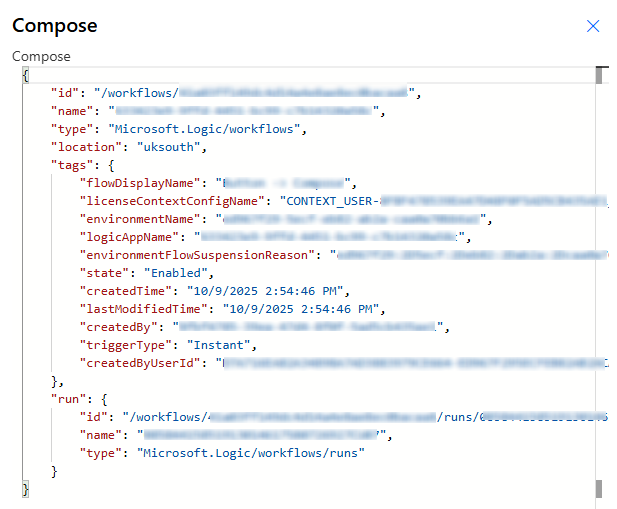Click the "Microsoft.Logic/workflows/runs" value

250,453
